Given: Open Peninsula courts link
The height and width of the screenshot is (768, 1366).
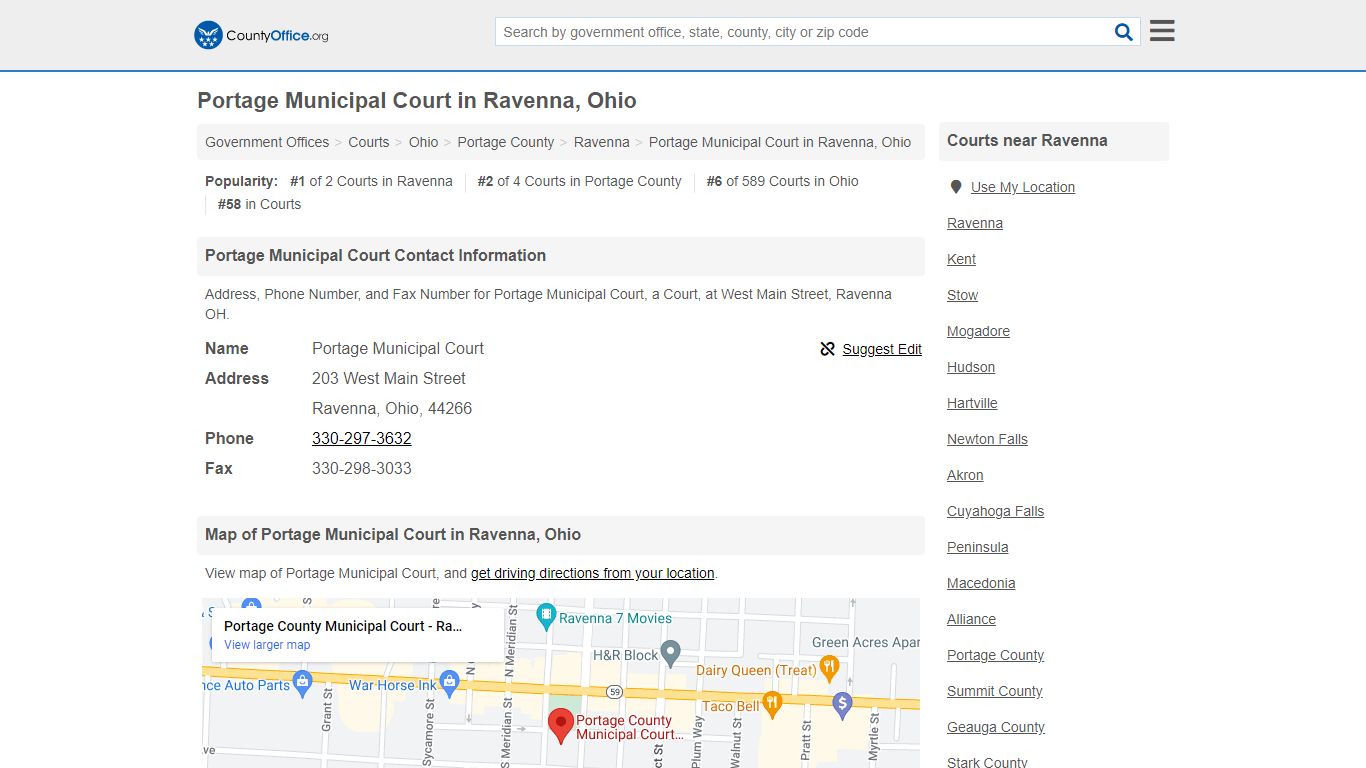Looking at the screenshot, I should (x=977, y=547).
